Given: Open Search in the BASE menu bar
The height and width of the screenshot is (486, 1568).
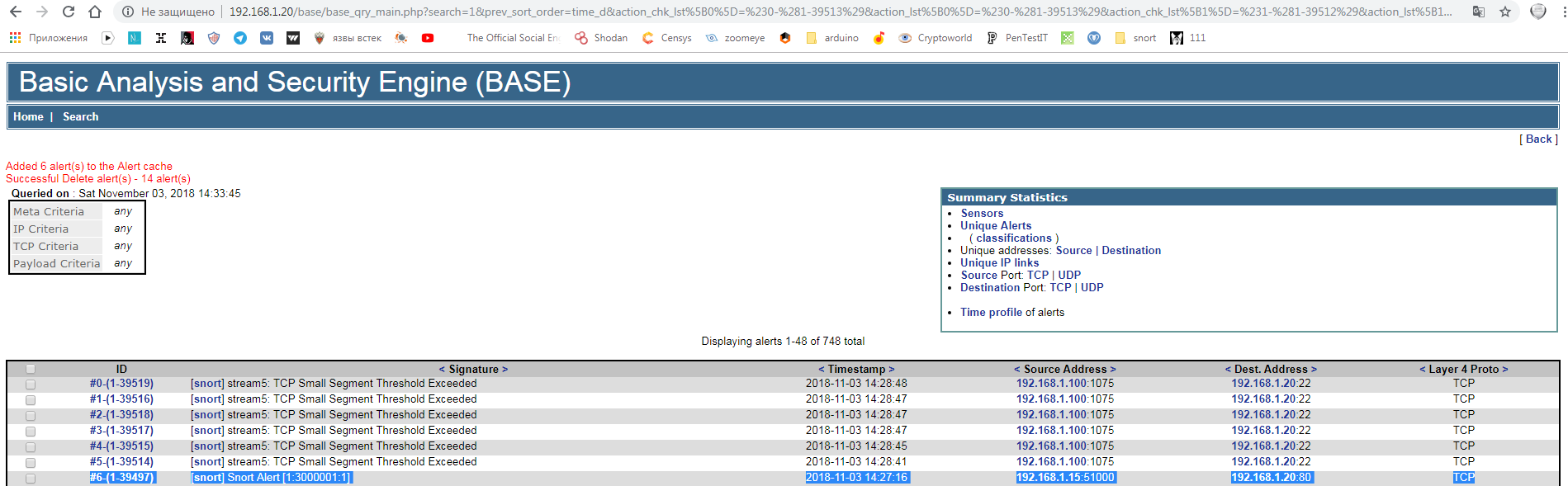Looking at the screenshot, I should (80, 117).
